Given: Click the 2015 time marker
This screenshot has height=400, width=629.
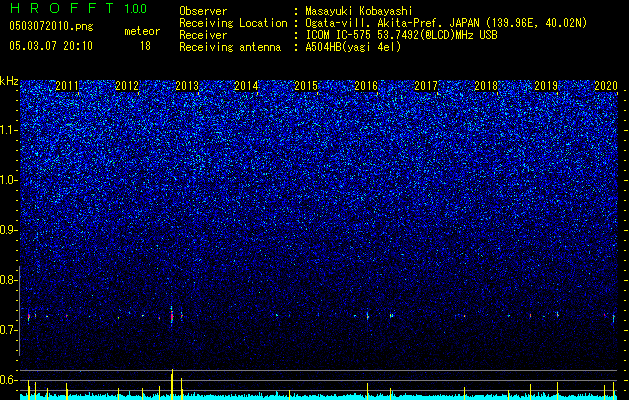Looking at the screenshot, I should pos(306,86).
